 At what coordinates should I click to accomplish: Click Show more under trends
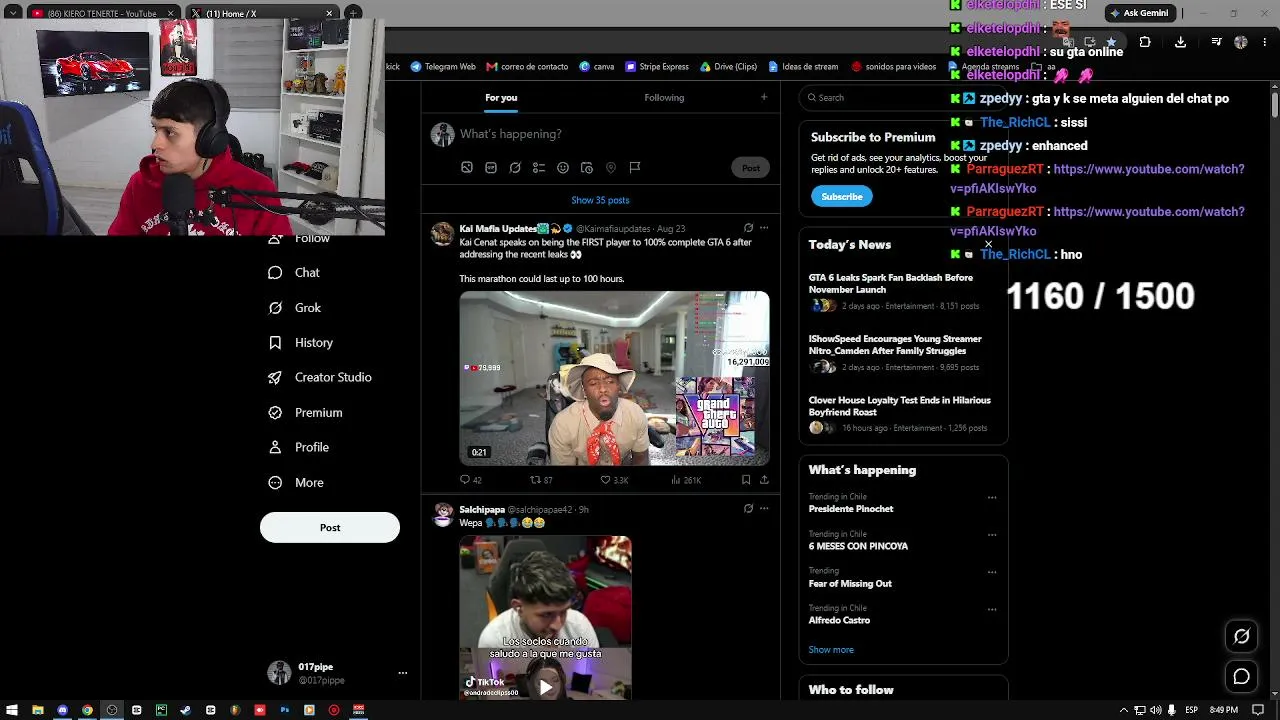tap(831, 650)
